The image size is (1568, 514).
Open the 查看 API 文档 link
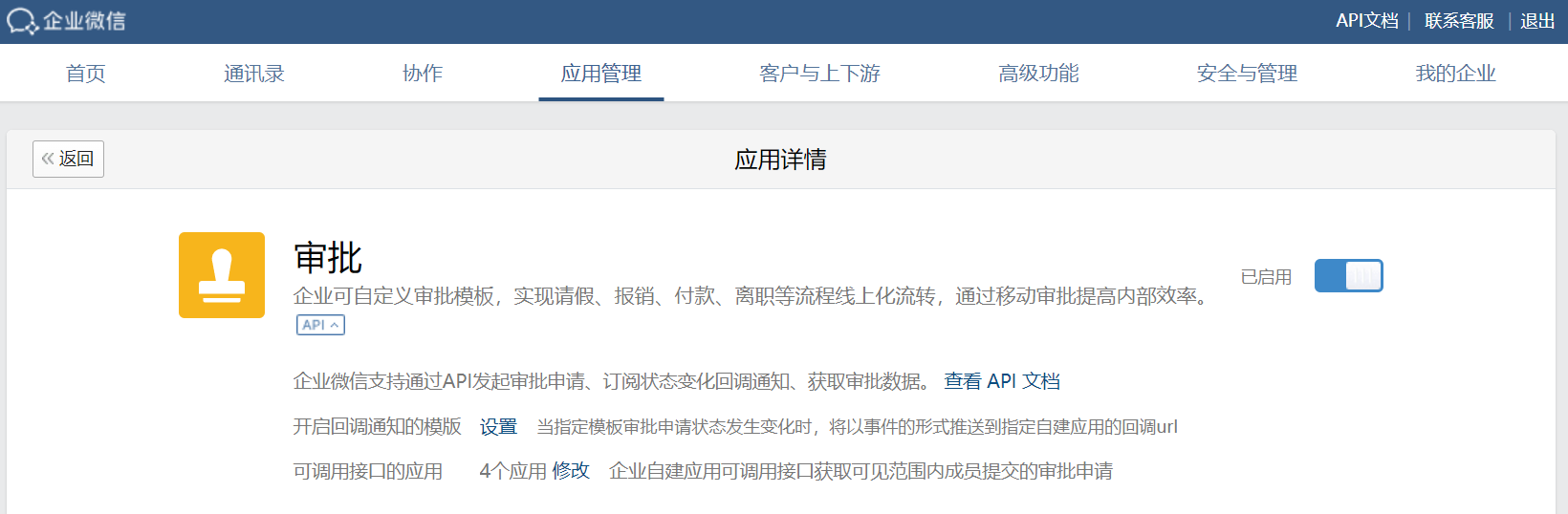pos(1002,381)
